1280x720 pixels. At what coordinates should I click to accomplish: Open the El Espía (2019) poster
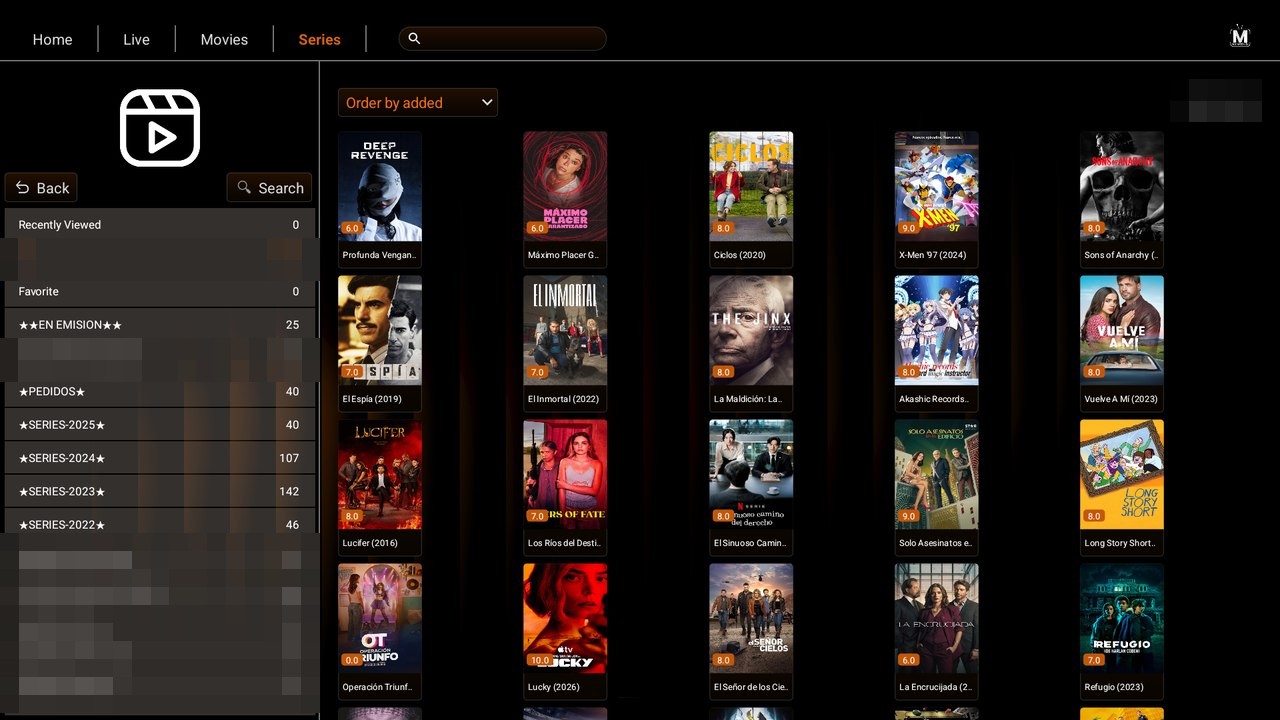[380, 330]
